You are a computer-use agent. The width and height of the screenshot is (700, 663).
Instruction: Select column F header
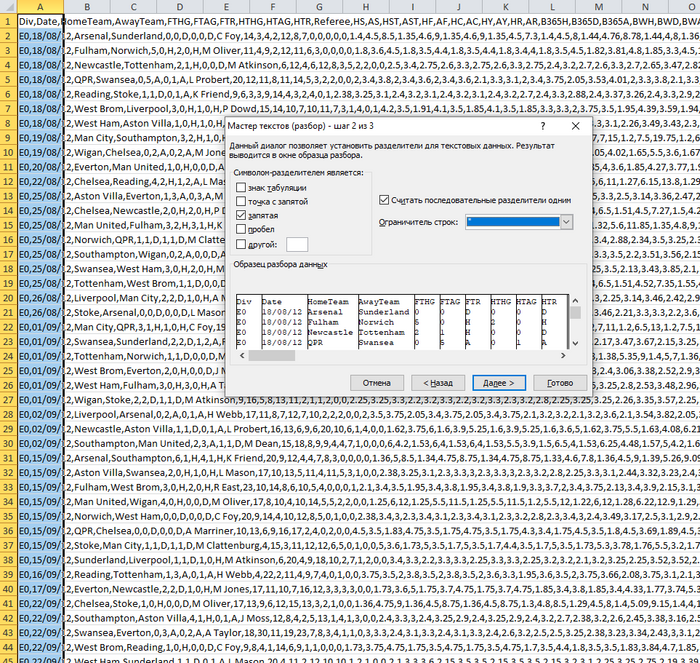(273, 7)
